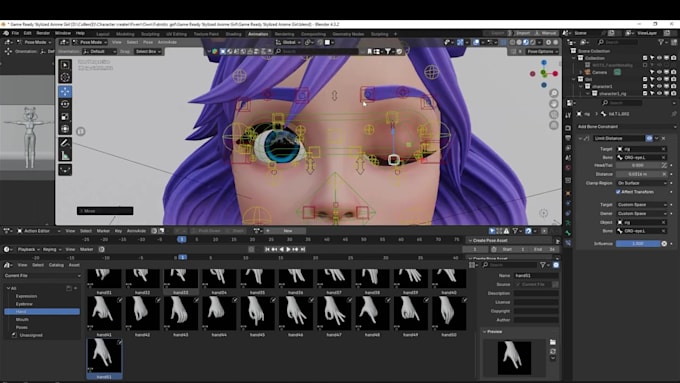Viewport: 680px width, 383px height.
Task: Toggle Affect Transform checkbox
Action: click(x=618, y=192)
